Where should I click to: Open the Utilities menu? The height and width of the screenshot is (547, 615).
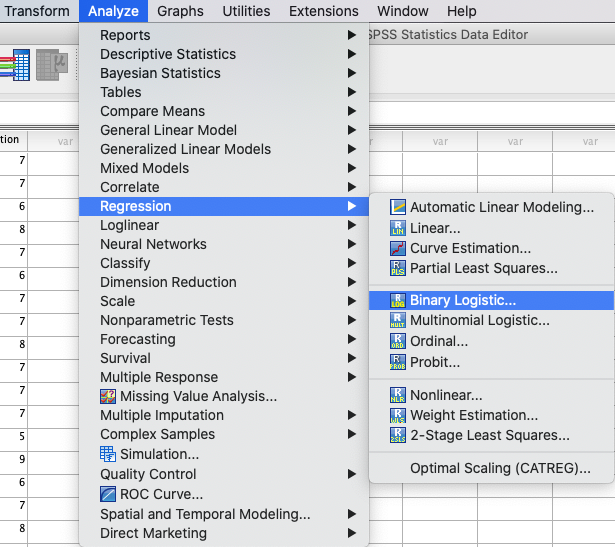click(246, 11)
